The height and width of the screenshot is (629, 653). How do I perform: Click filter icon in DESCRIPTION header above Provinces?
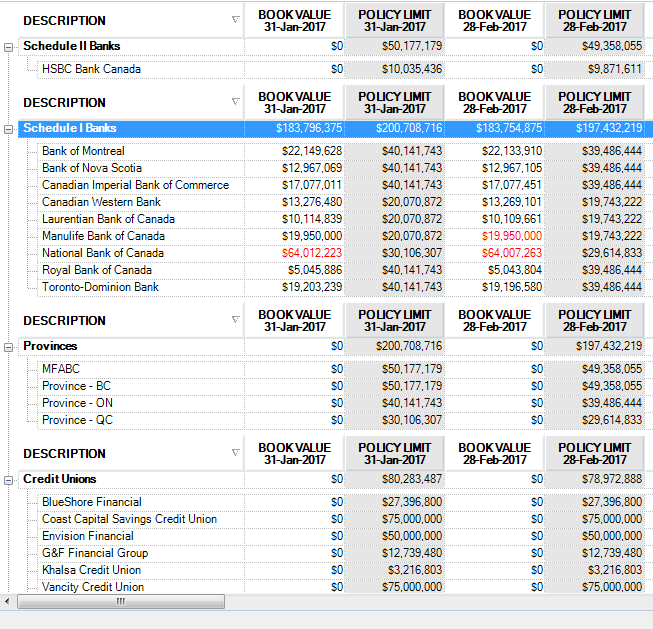(236, 320)
